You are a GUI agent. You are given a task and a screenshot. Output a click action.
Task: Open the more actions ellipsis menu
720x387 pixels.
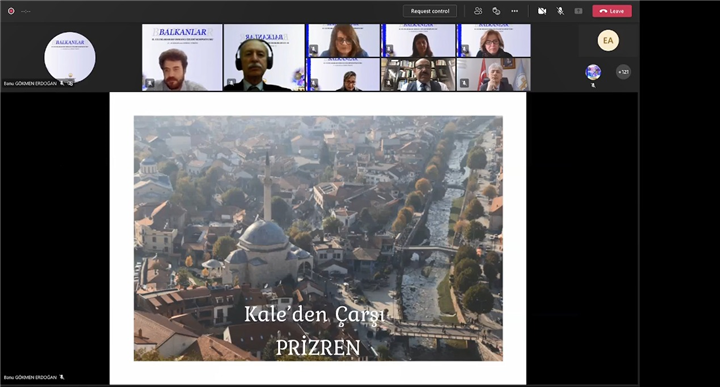514,11
